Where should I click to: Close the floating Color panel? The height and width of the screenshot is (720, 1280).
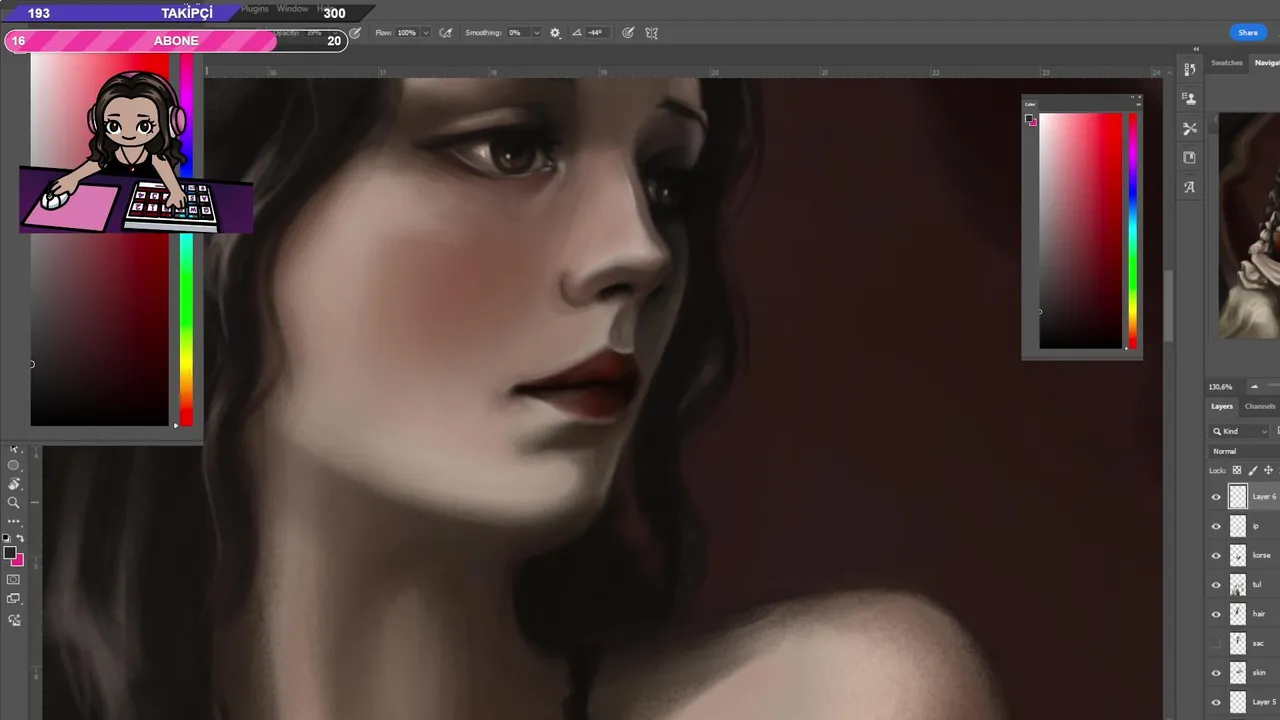click(1138, 97)
